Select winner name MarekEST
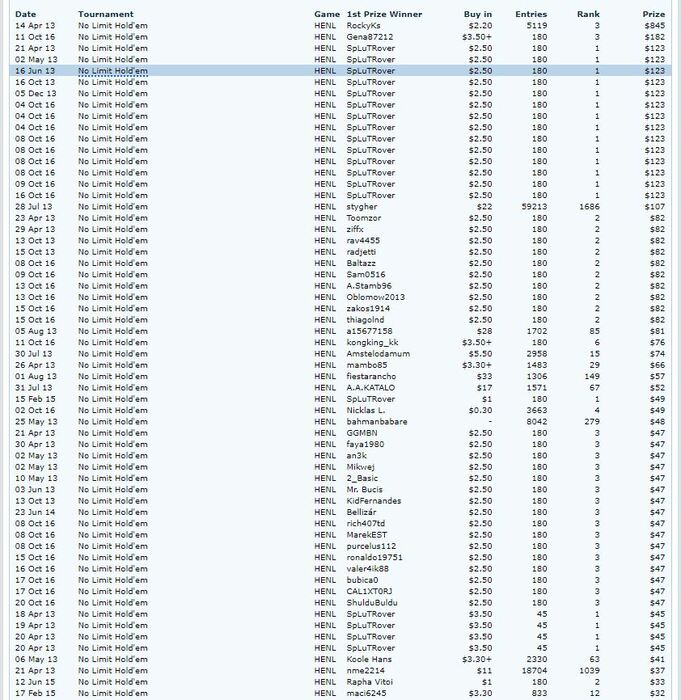 pyautogui.click(x=367, y=535)
